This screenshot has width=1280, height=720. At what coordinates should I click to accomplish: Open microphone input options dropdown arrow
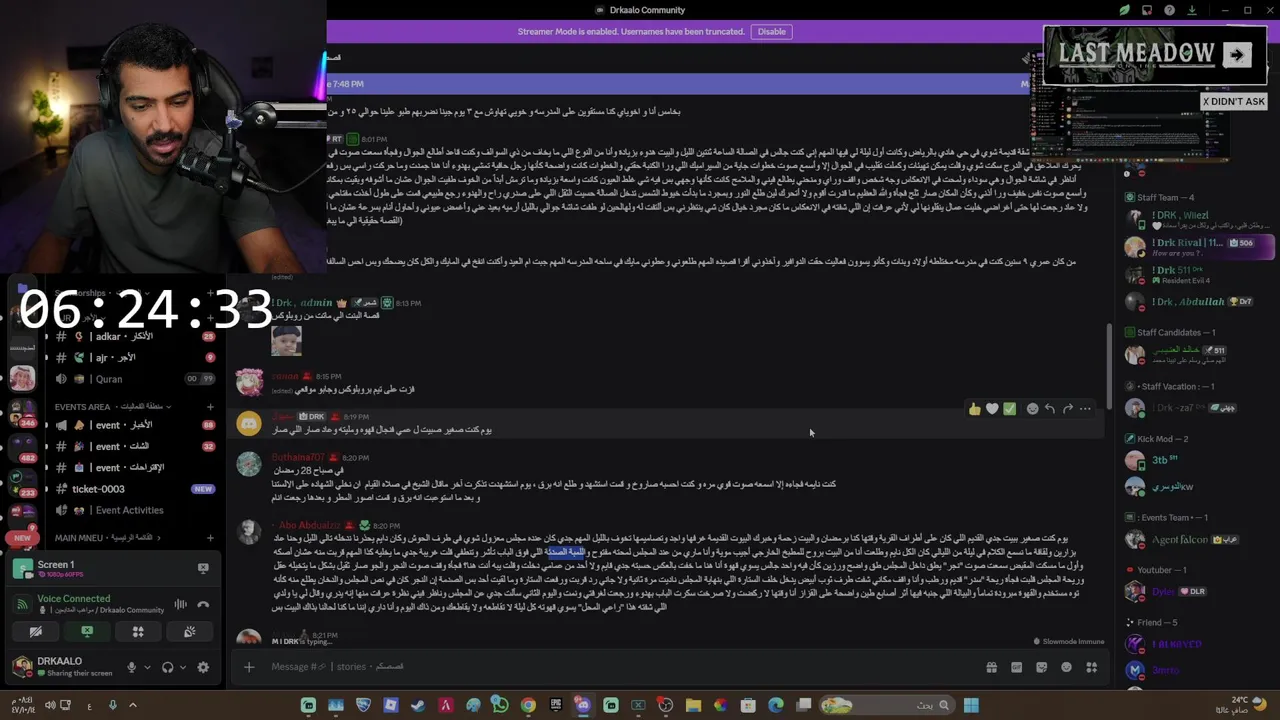[147, 667]
